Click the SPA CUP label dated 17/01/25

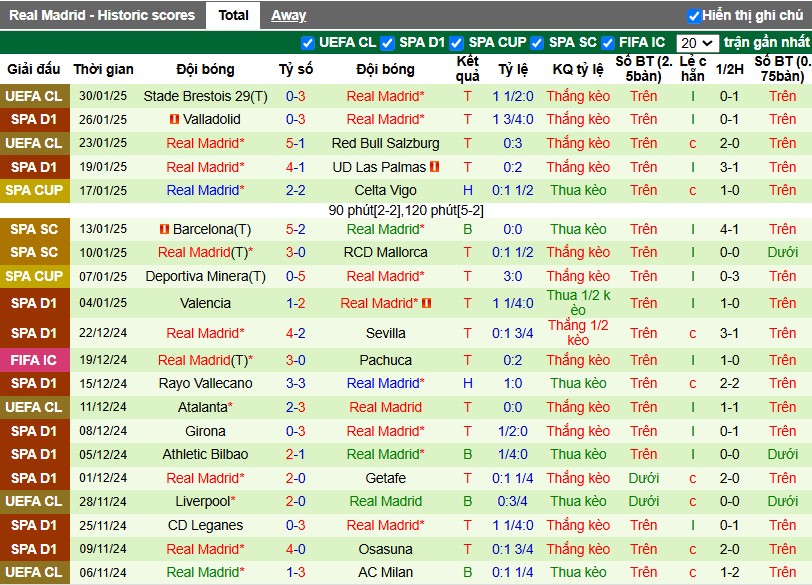click(34, 191)
